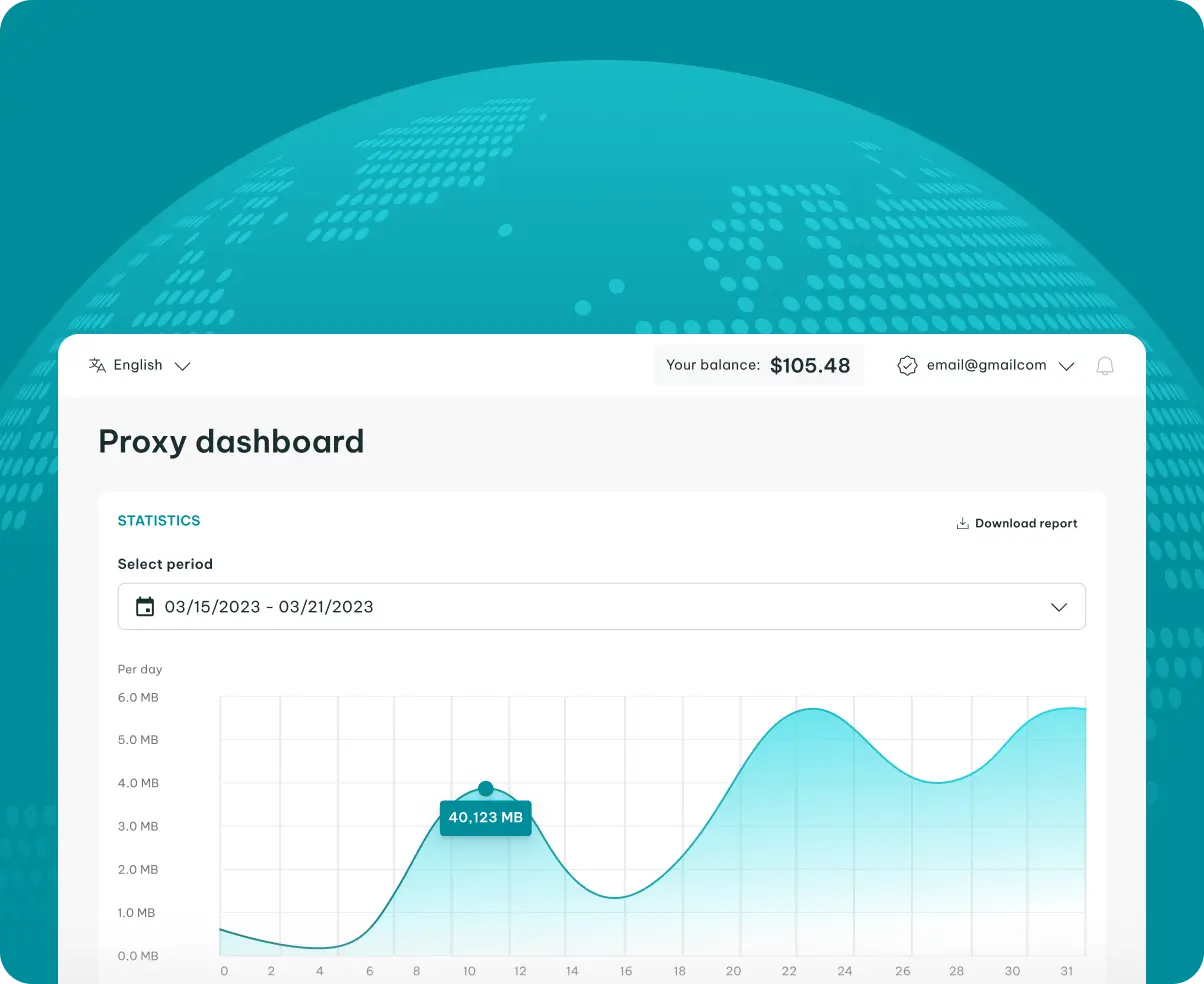
Task: Click the chevron icon beside English
Action: 182,366
